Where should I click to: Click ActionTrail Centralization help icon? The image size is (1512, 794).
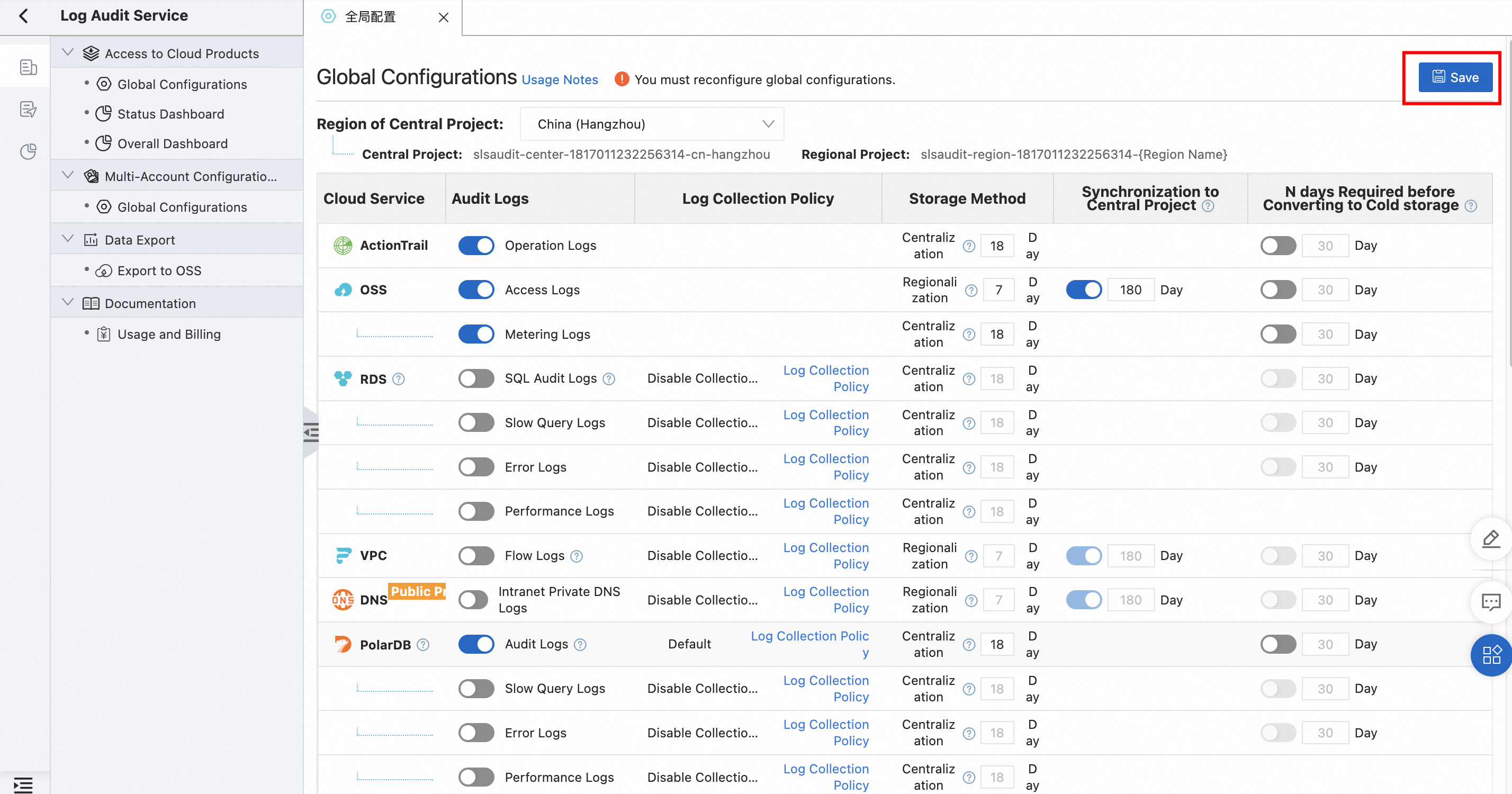tap(969, 246)
